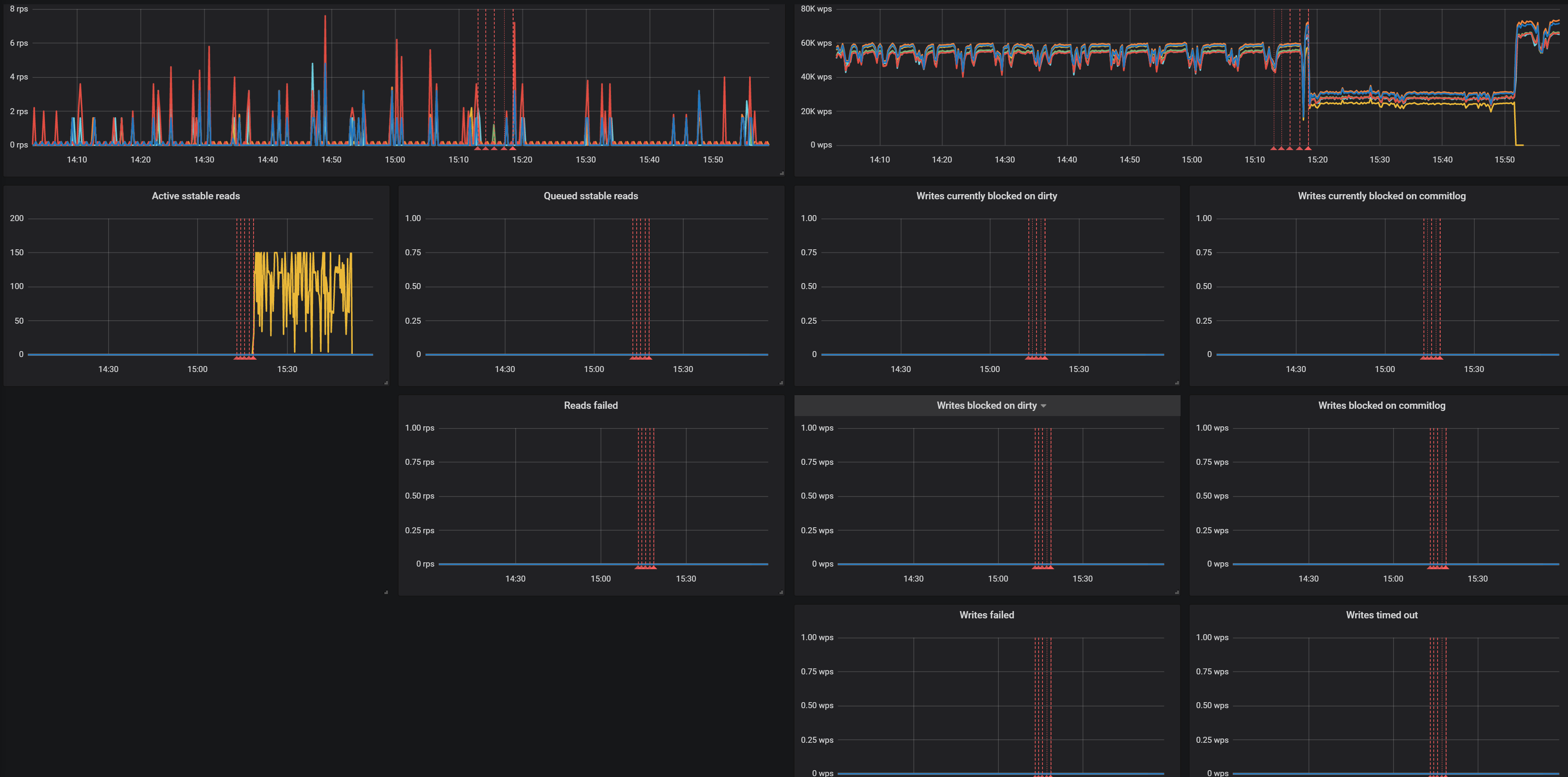Viewport: 1568px width, 777px height.
Task: Click the Writes failed panel title
Action: (x=987, y=615)
